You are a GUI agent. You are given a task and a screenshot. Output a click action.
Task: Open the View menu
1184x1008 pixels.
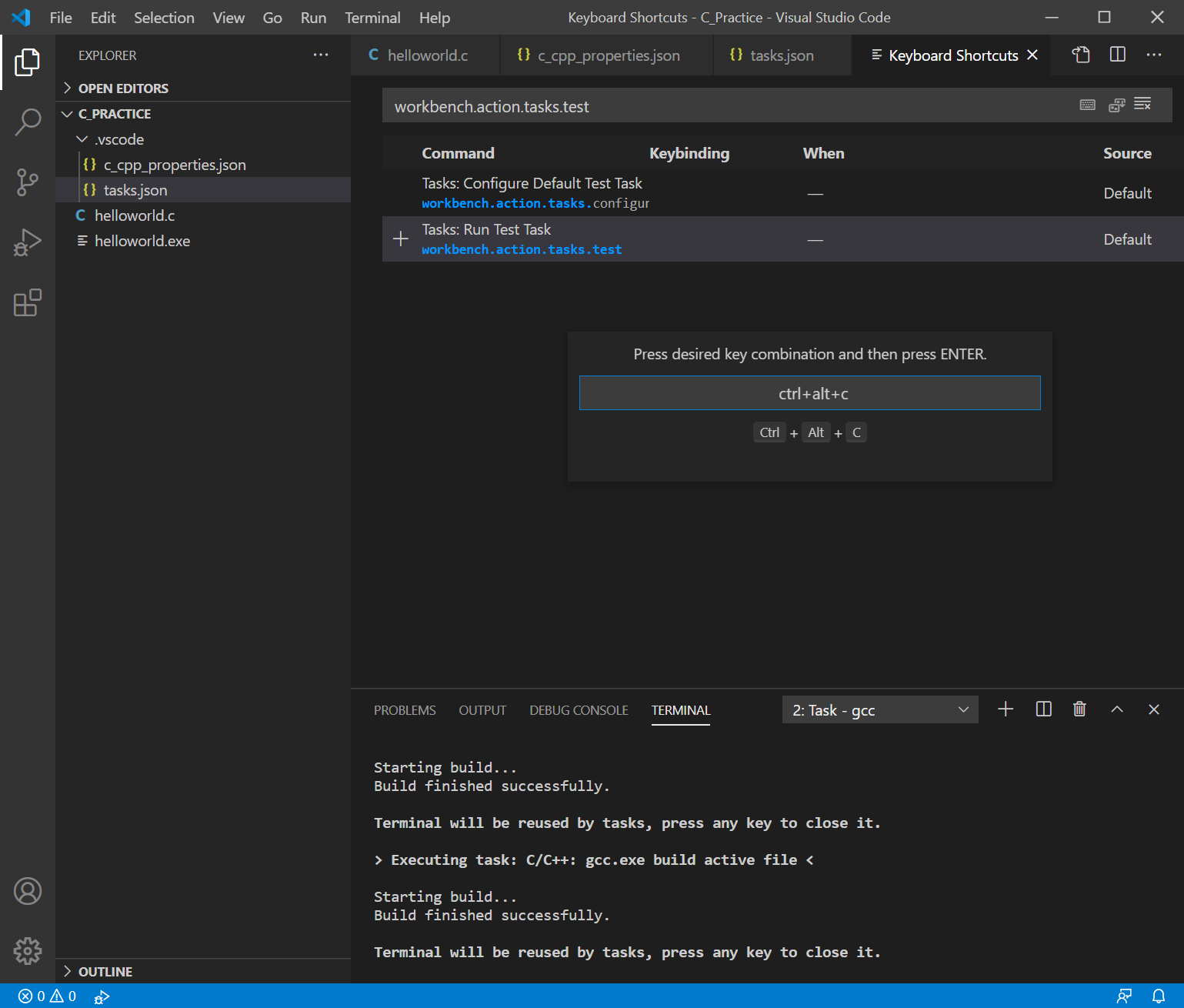point(228,17)
